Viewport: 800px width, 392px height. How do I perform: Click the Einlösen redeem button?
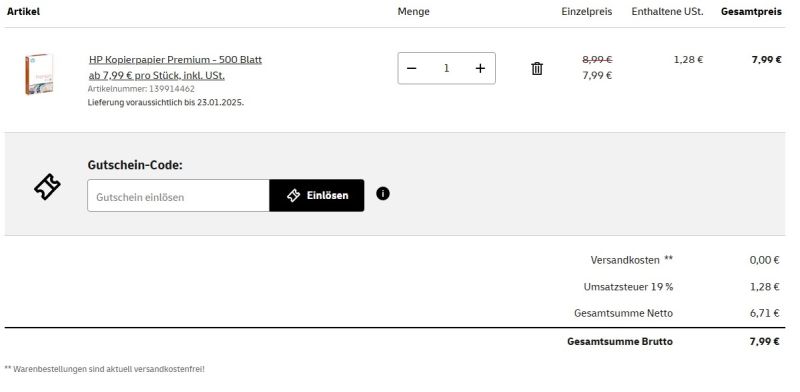[317, 195]
